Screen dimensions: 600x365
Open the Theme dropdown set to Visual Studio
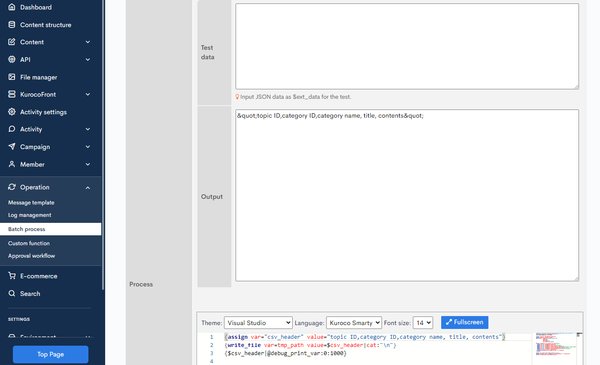click(x=258, y=323)
